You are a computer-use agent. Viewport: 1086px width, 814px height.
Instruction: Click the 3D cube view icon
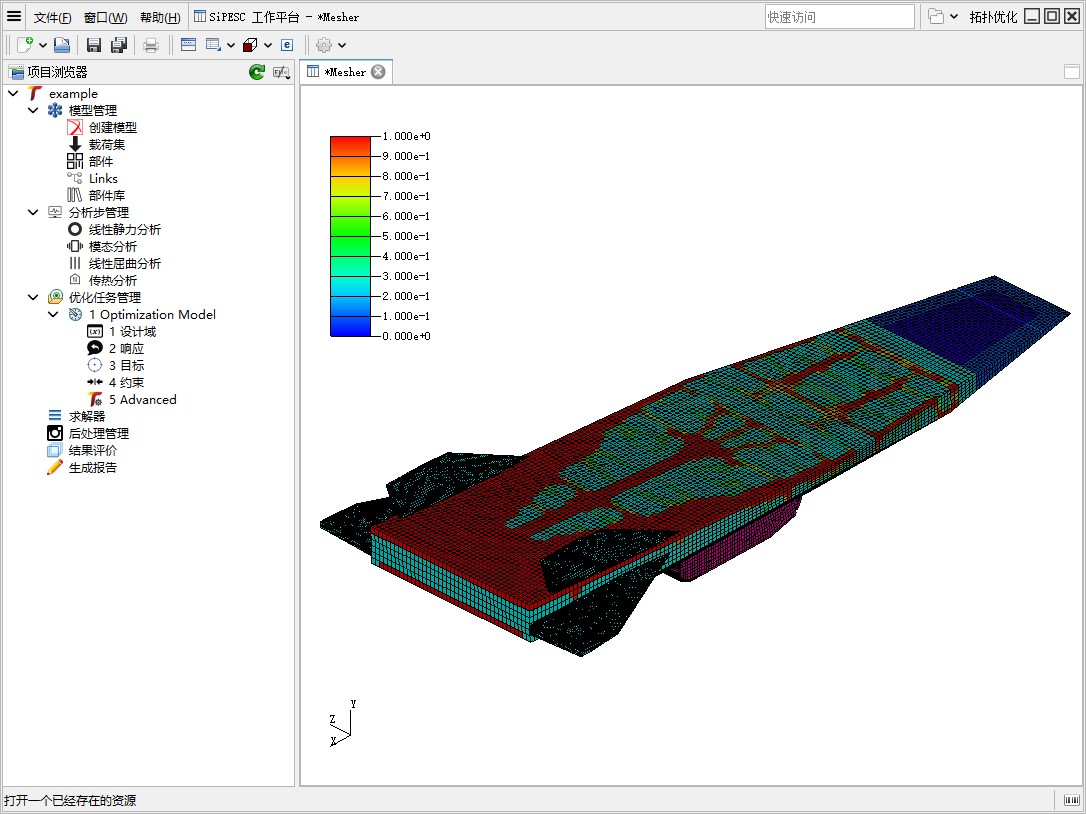click(250, 45)
